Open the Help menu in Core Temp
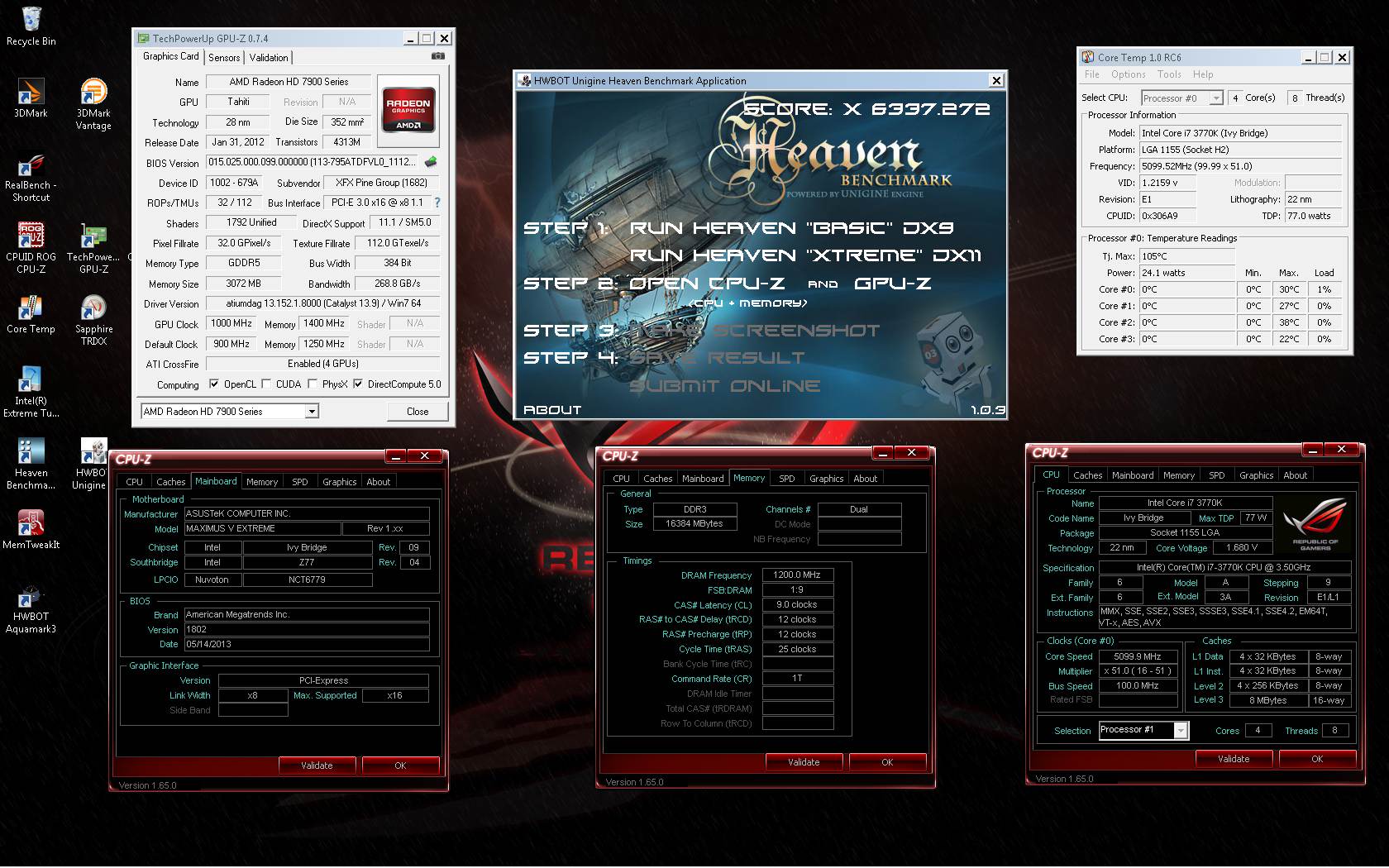 (x=1203, y=74)
